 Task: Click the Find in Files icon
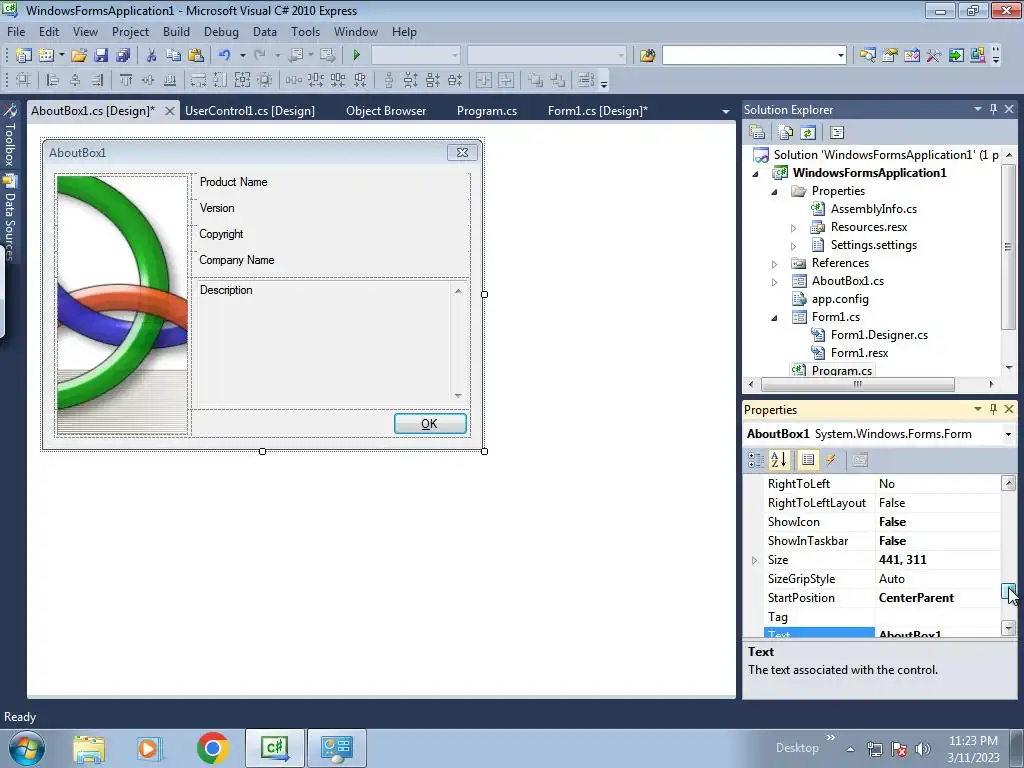pyautogui.click(x=647, y=56)
